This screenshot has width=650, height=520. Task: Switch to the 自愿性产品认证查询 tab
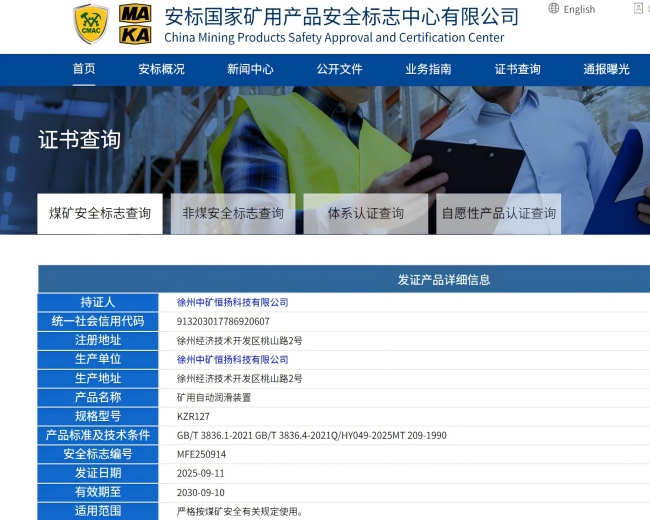[x=498, y=213]
